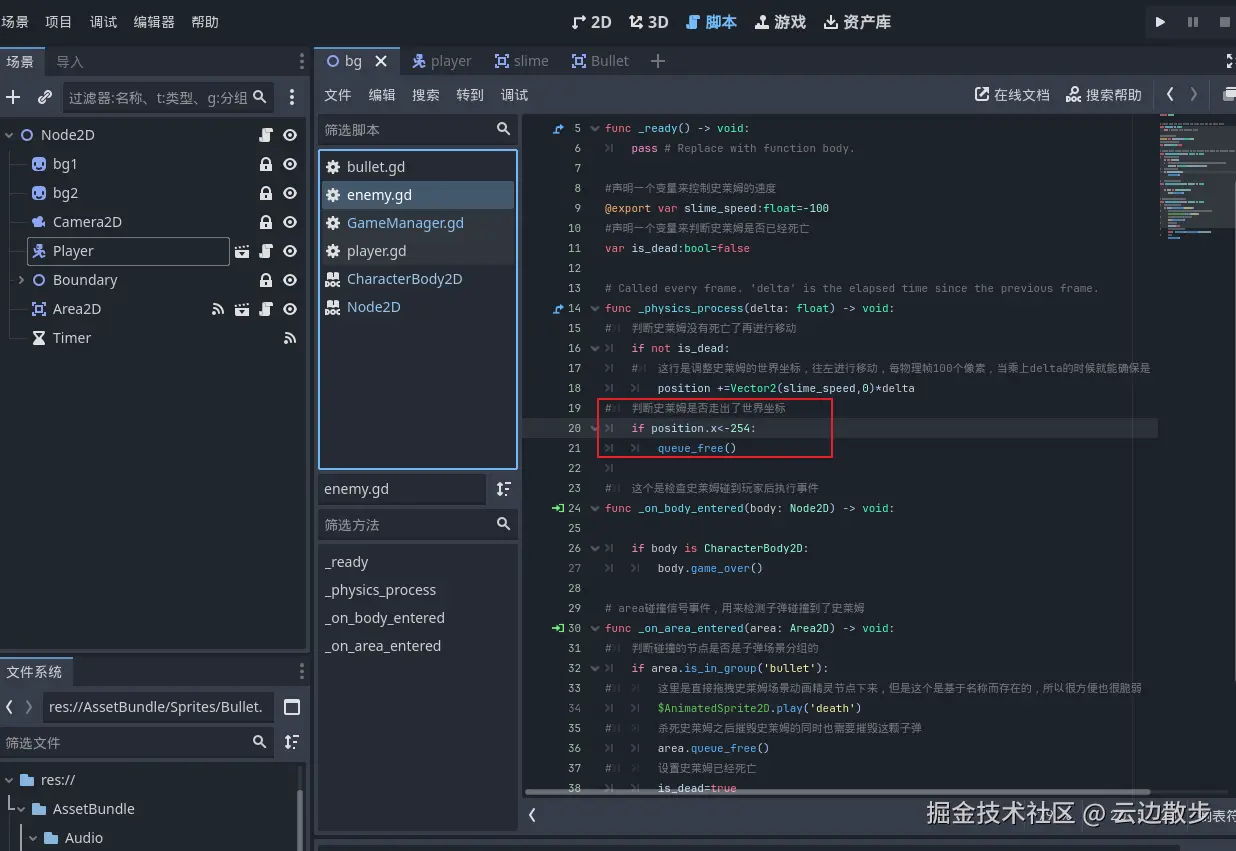Click the instance child scene link icon

click(x=45, y=97)
